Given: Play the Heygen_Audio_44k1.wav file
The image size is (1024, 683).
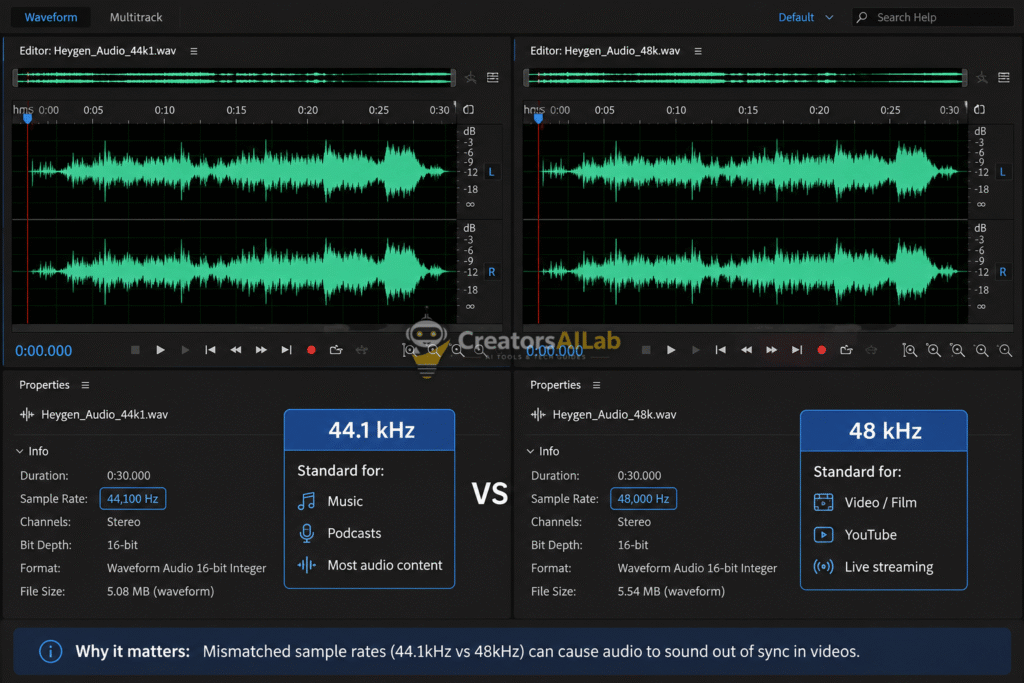Looking at the screenshot, I should (x=160, y=350).
